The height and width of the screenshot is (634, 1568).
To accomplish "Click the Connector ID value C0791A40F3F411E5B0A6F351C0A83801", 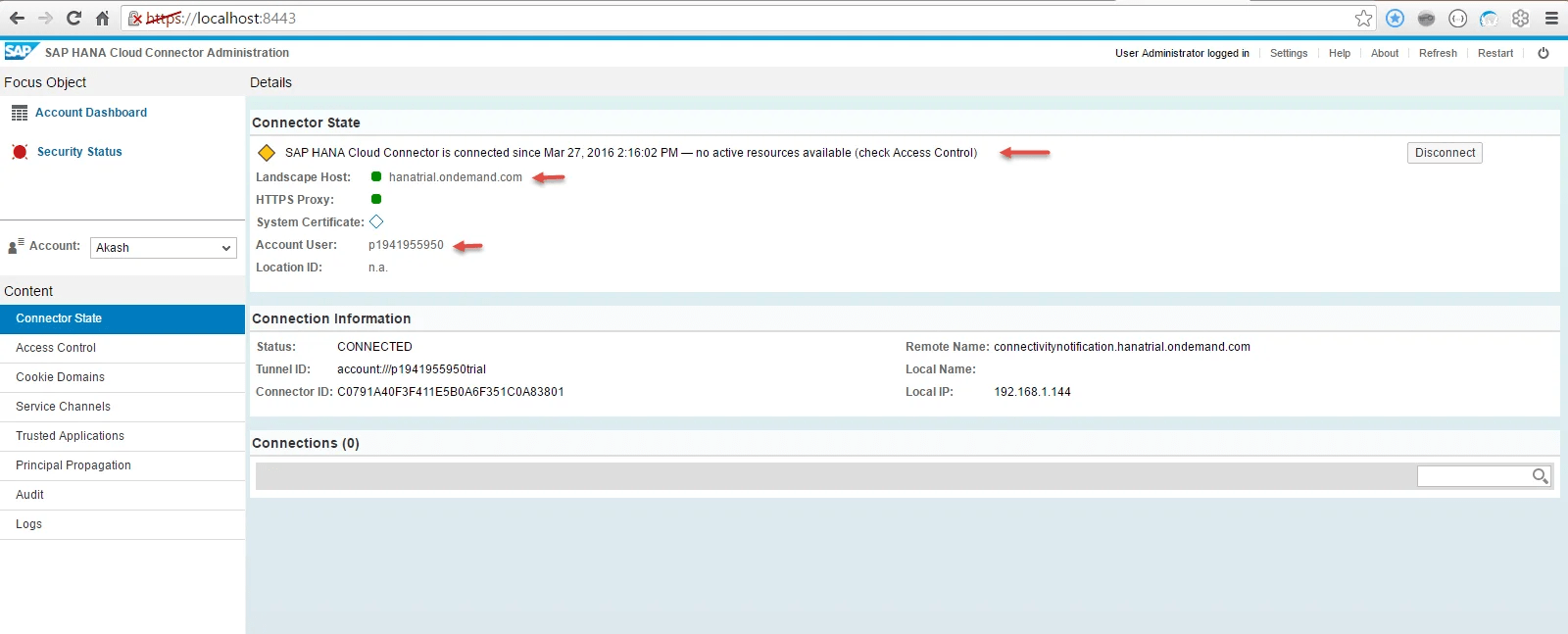I will click(451, 392).
